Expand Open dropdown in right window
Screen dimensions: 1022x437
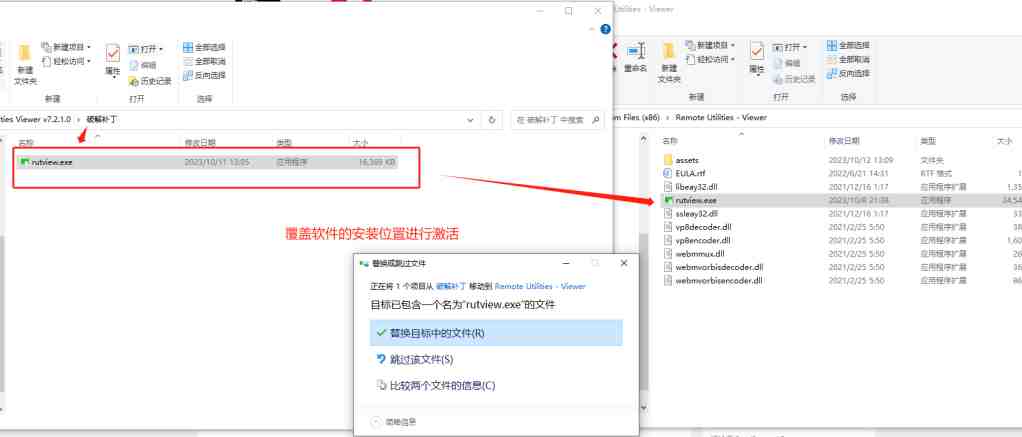pyautogui.click(x=790, y=47)
